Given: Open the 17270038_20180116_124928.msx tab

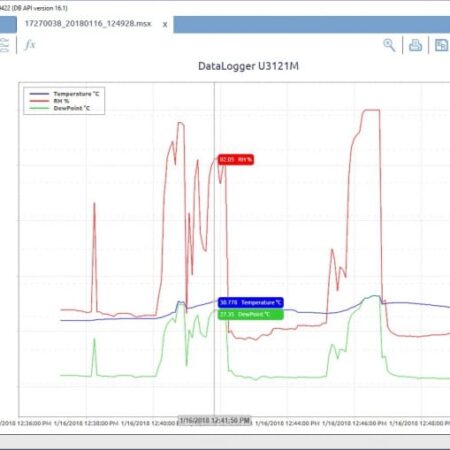Looking at the screenshot, I should tap(88, 24).
